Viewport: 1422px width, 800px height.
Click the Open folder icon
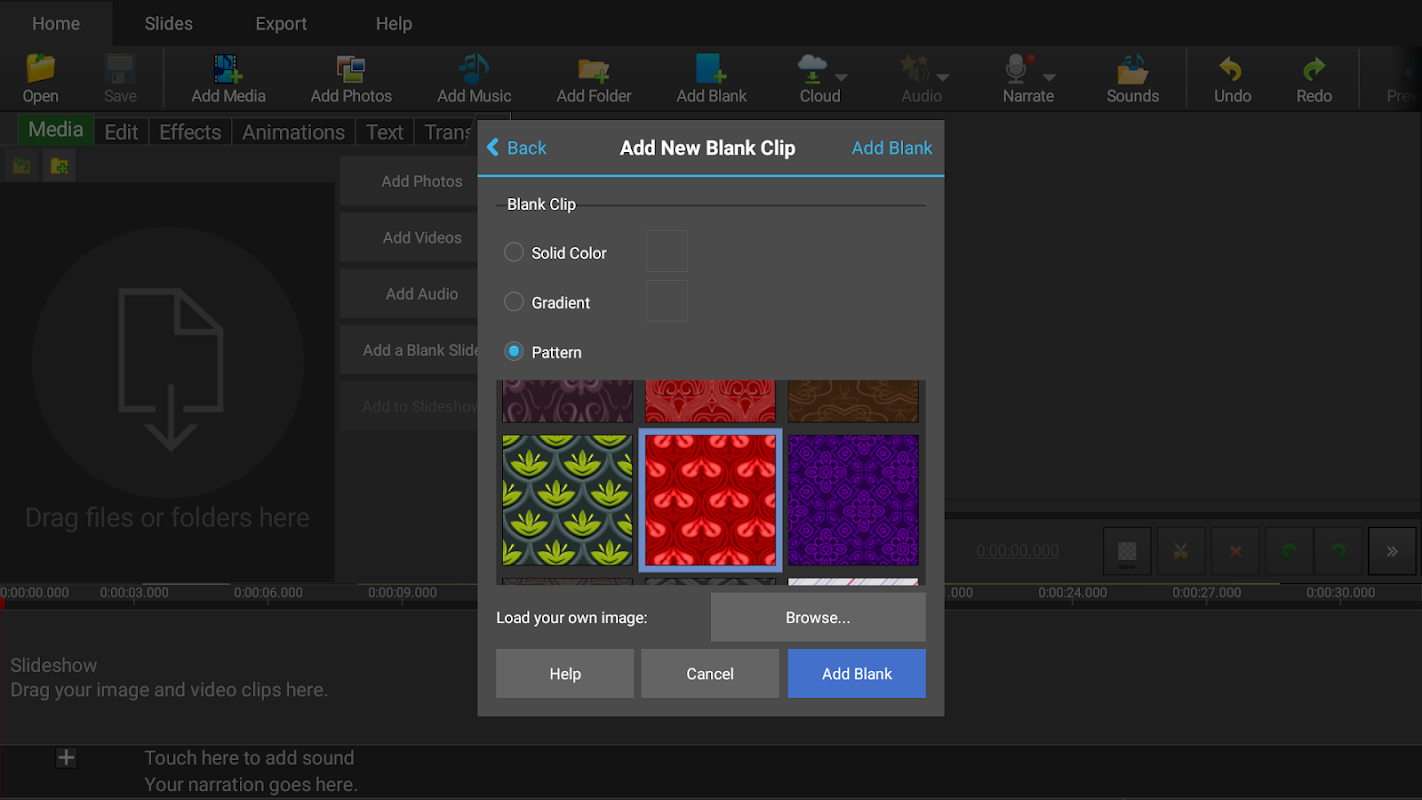click(x=41, y=70)
